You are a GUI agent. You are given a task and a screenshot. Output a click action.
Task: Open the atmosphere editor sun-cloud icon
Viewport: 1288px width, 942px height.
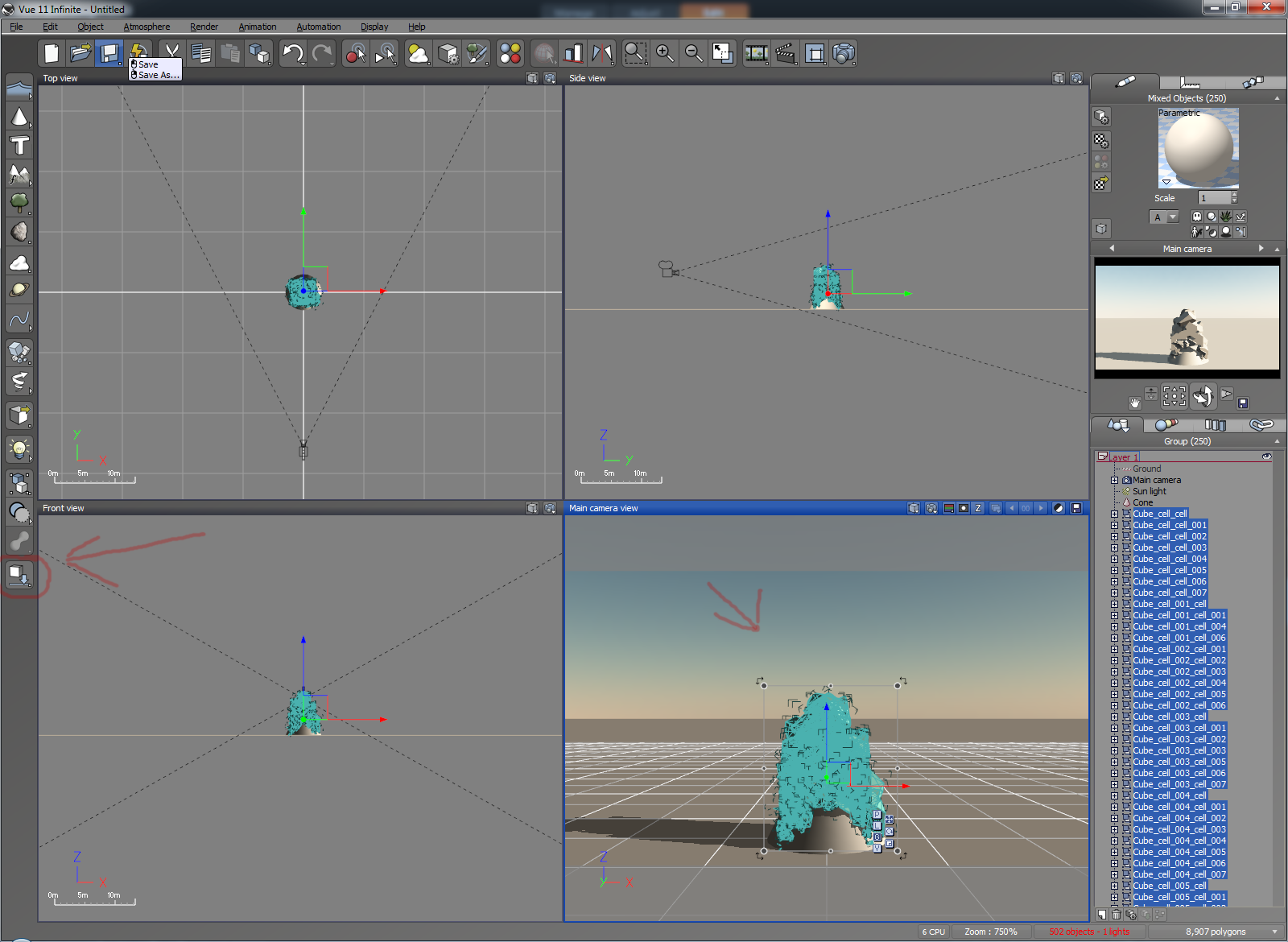pos(418,54)
